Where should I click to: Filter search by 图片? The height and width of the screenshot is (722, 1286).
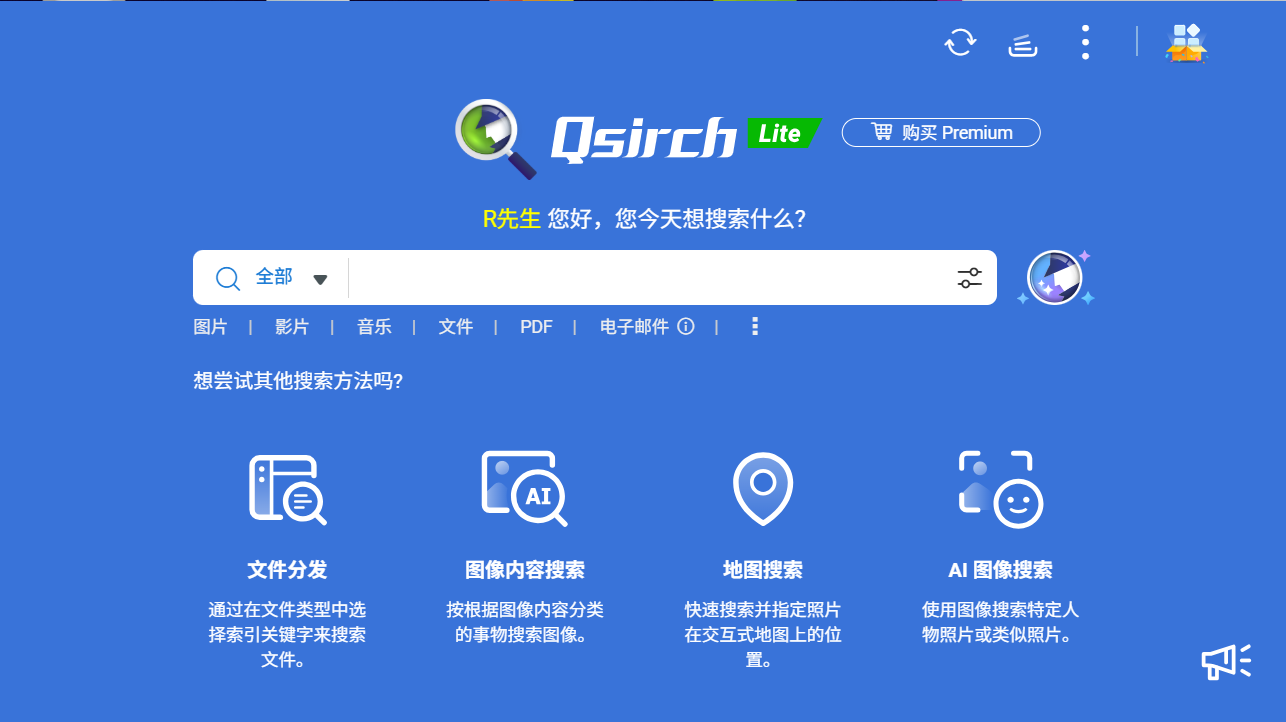(210, 327)
